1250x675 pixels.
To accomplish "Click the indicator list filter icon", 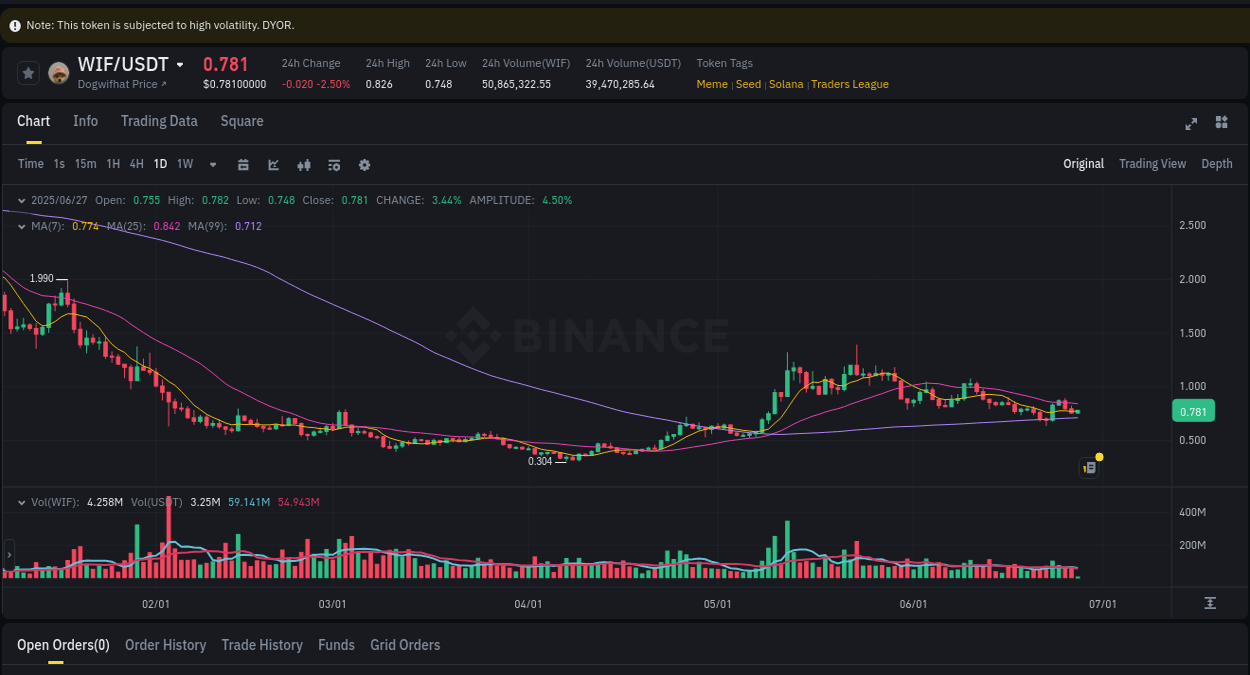I will click(334, 164).
